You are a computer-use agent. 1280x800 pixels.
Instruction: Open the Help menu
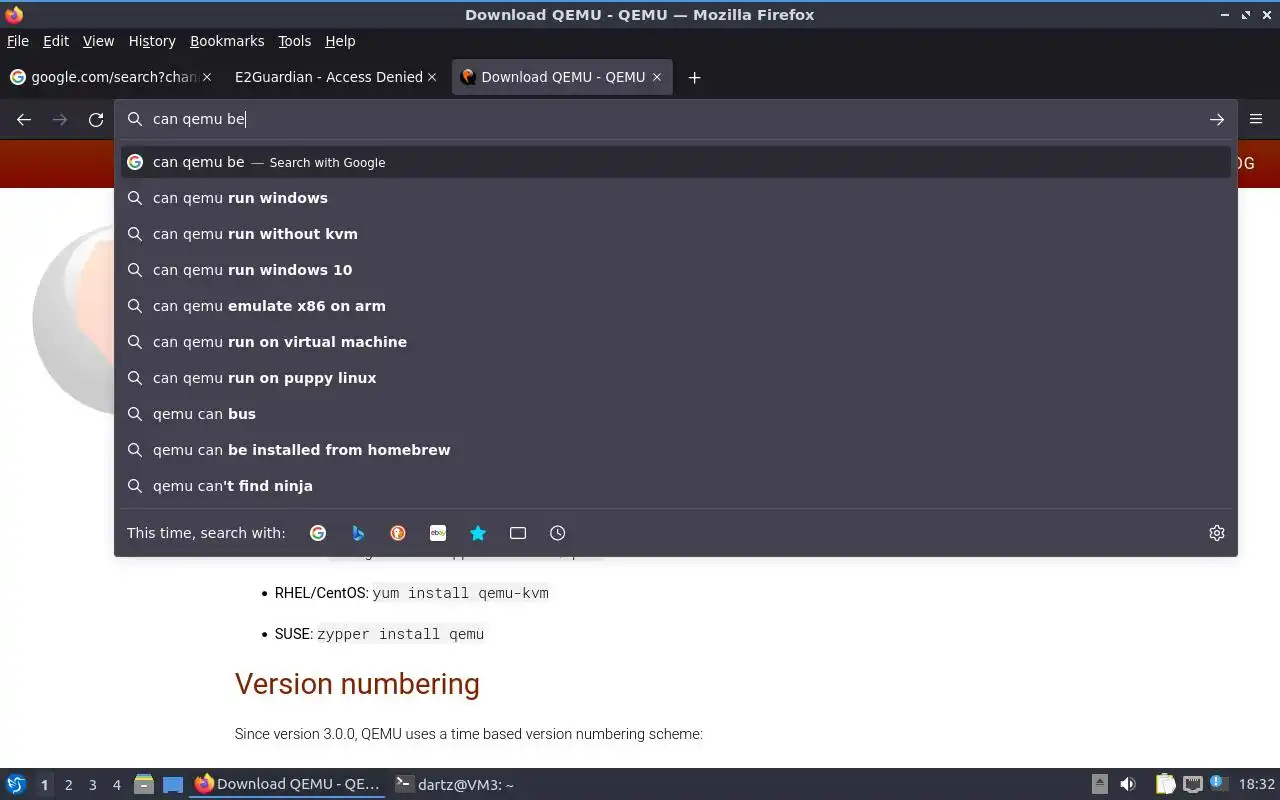coord(340,41)
